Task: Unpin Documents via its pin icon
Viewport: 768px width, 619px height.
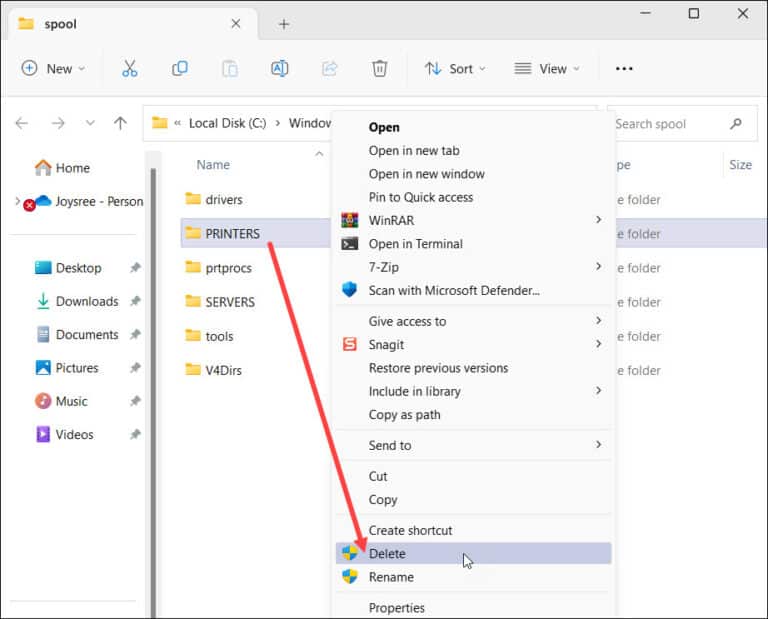Action: [x=135, y=334]
